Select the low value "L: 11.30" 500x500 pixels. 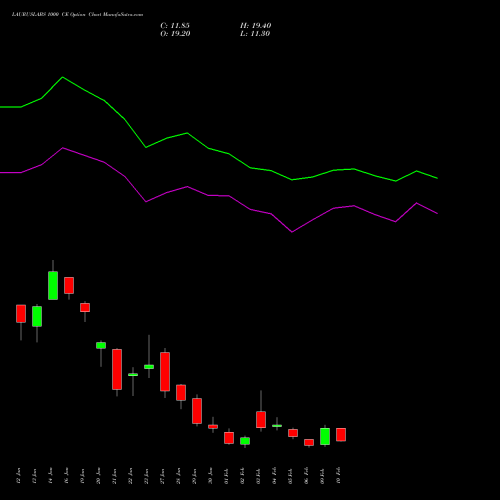[255, 34]
